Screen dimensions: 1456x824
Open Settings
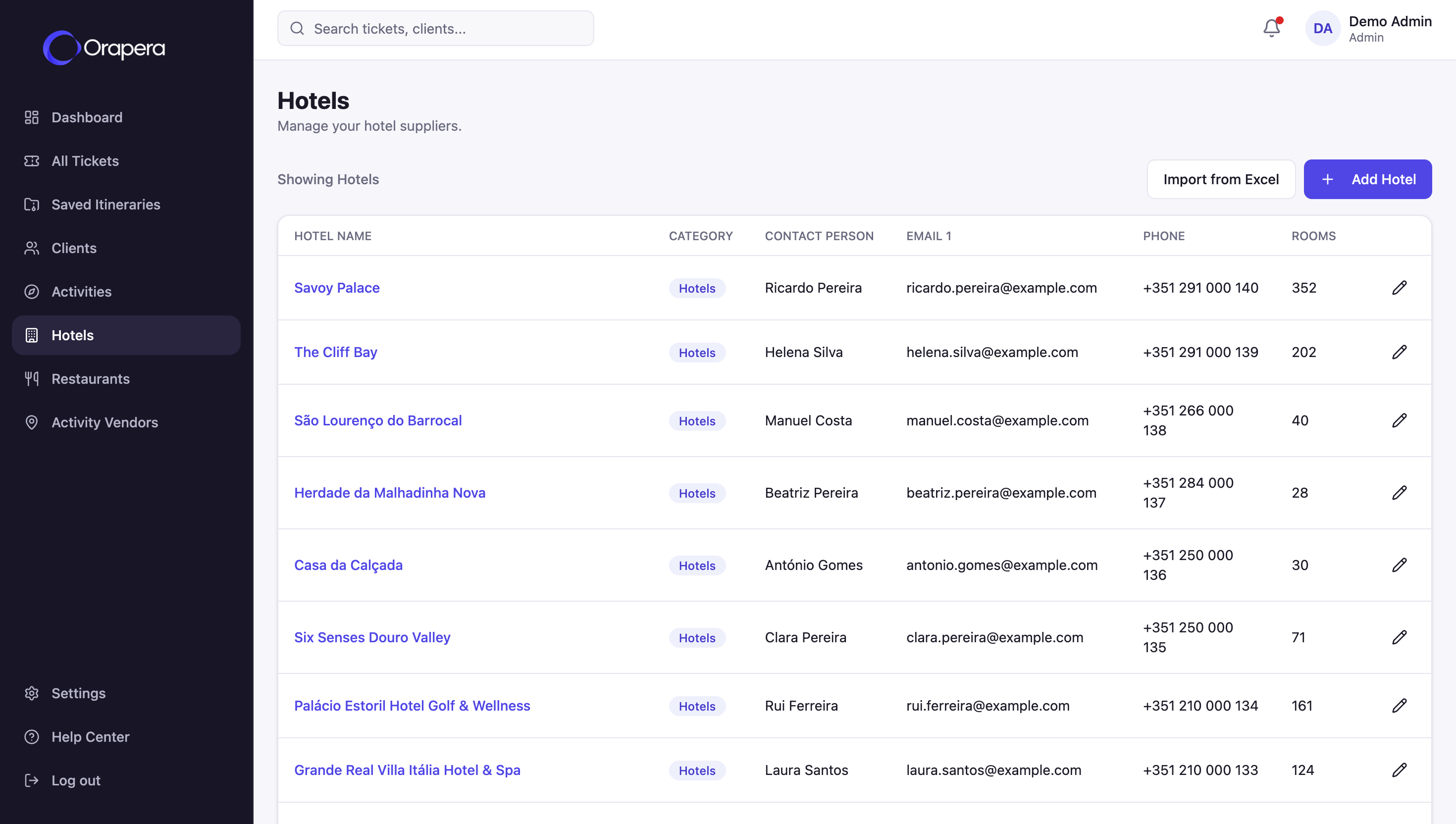[126, 693]
